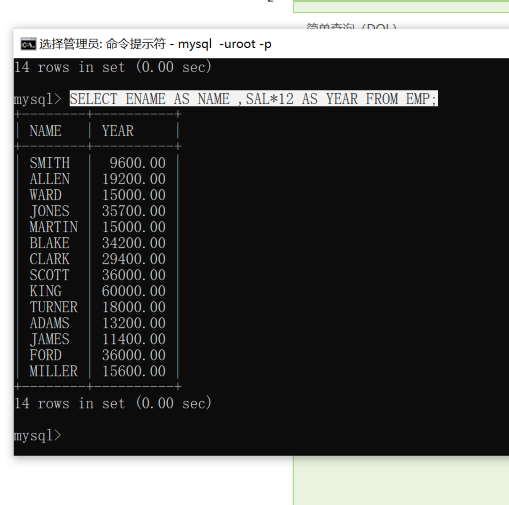Click the 60000.00 value in the KING row
The image size is (509, 505).
[x=134, y=291]
